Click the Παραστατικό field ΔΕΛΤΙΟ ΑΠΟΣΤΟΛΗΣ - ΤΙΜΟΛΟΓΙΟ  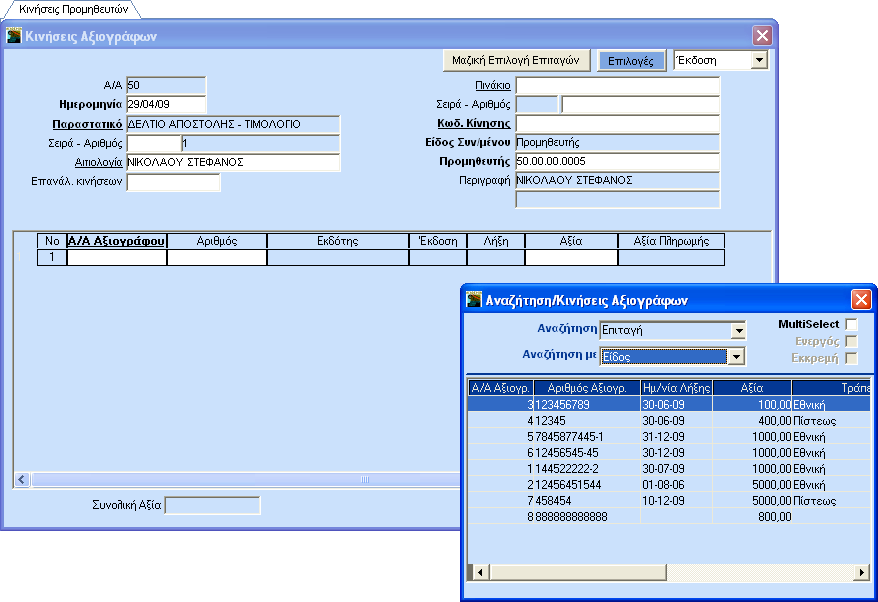pos(233,124)
